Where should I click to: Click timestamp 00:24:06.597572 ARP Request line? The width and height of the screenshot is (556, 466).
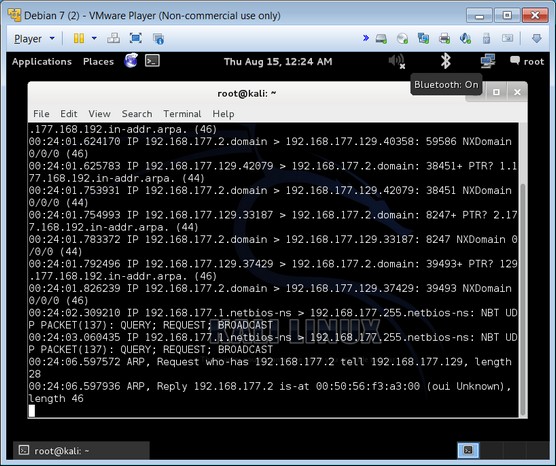74,362
